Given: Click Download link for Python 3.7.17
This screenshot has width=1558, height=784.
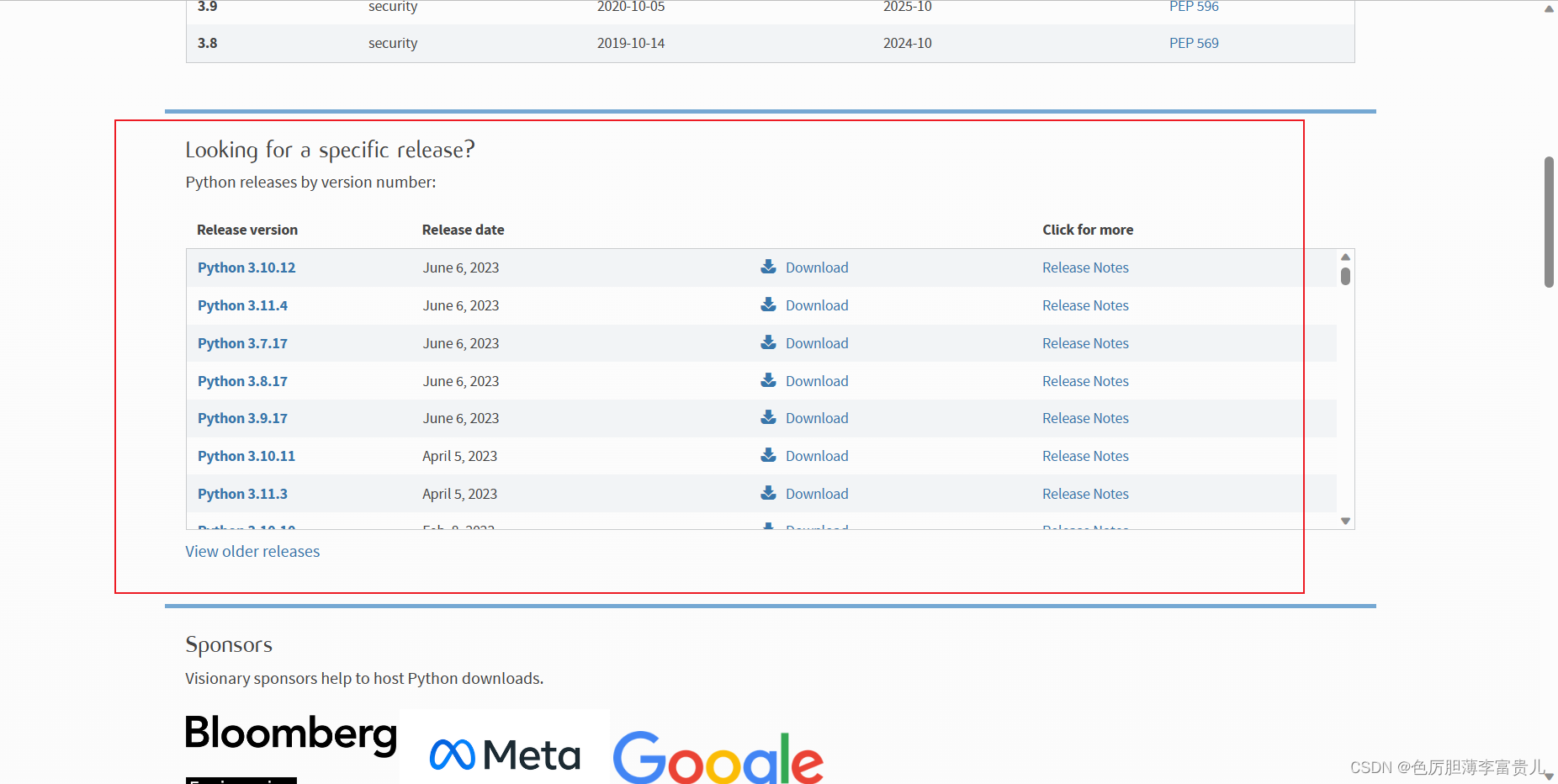Looking at the screenshot, I should pos(817,343).
